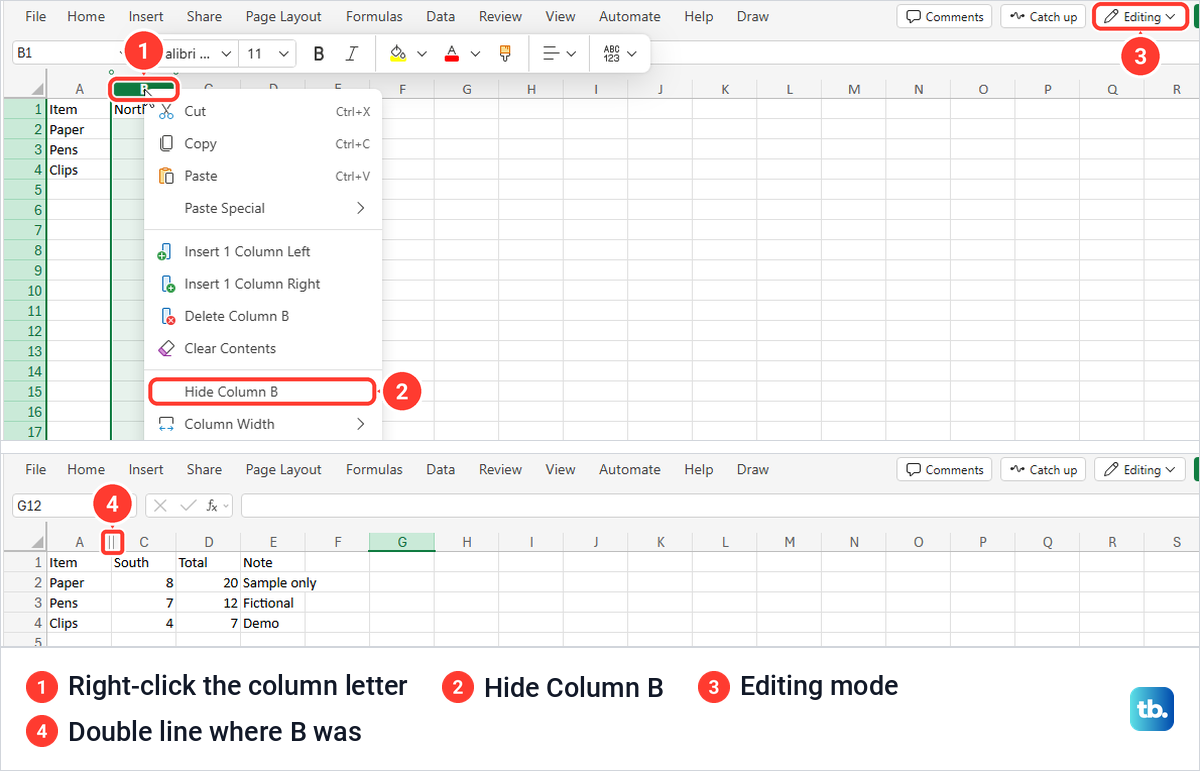Click the Cut scissors icon in context menu
1200x771 pixels.
tap(166, 112)
